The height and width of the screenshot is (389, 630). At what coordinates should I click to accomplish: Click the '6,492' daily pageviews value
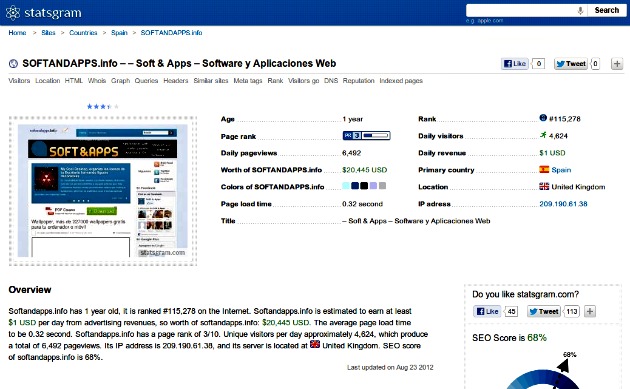[352, 153]
